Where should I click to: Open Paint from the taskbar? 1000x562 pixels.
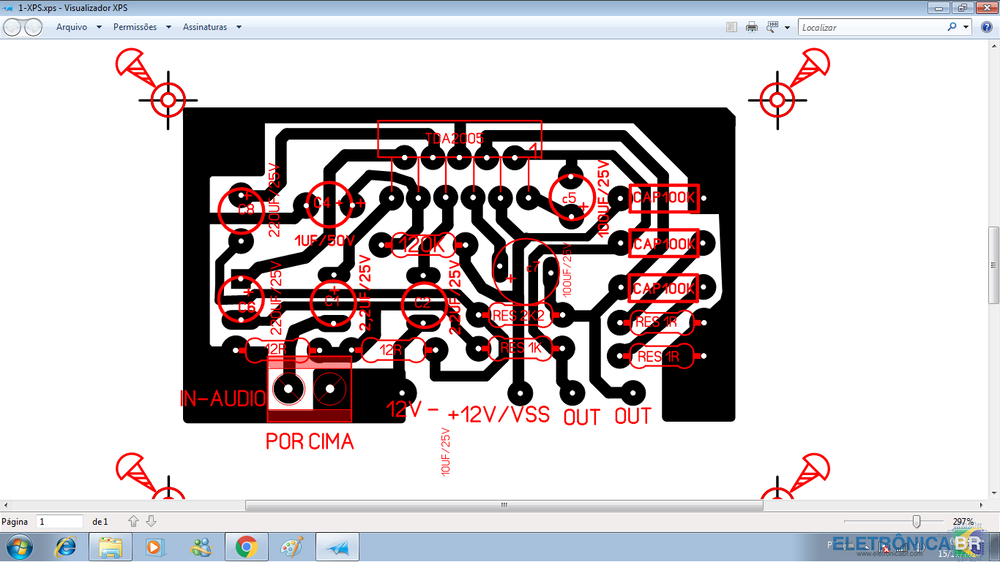point(291,547)
